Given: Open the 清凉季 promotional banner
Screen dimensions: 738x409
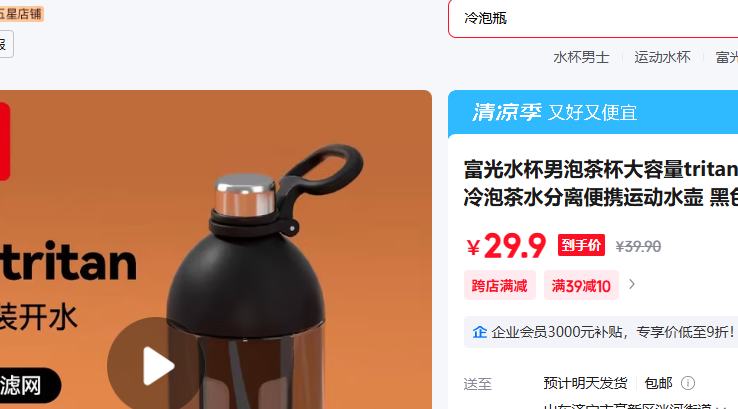Looking at the screenshot, I should pos(593,112).
